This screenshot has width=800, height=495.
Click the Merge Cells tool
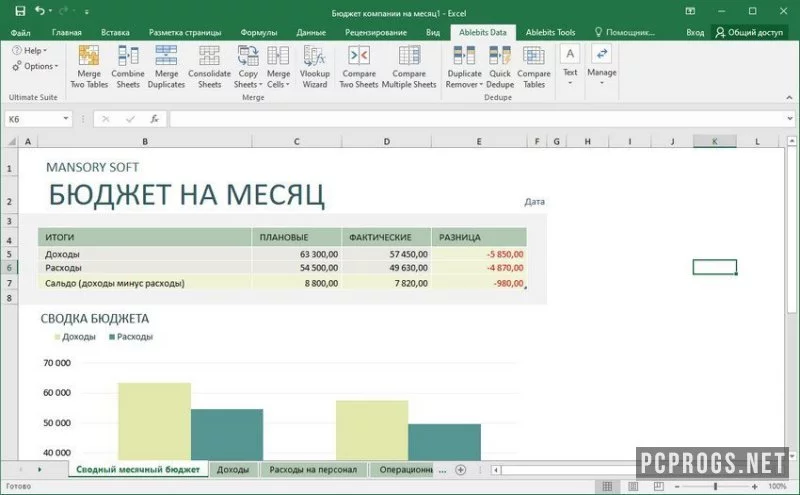(x=278, y=67)
